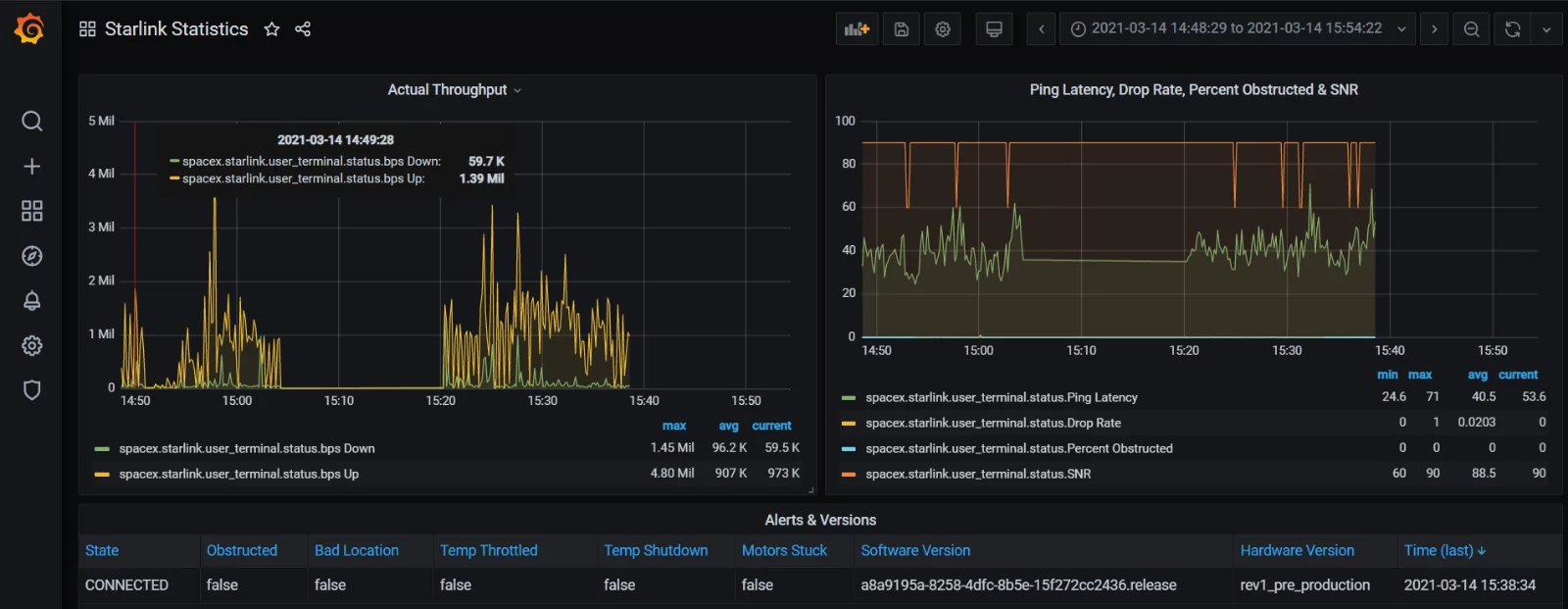1568x609 pixels.
Task: Sort table by Motors Stuck column
Action: point(784,550)
